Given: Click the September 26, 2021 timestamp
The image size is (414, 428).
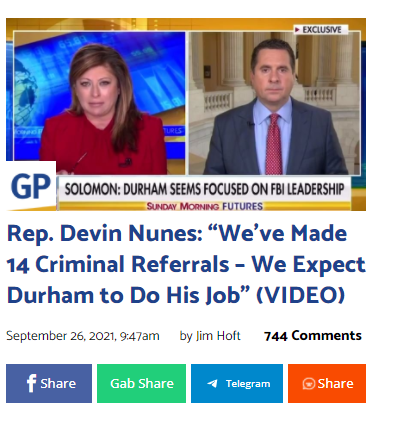Looking at the screenshot, I should tap(83, 336).
